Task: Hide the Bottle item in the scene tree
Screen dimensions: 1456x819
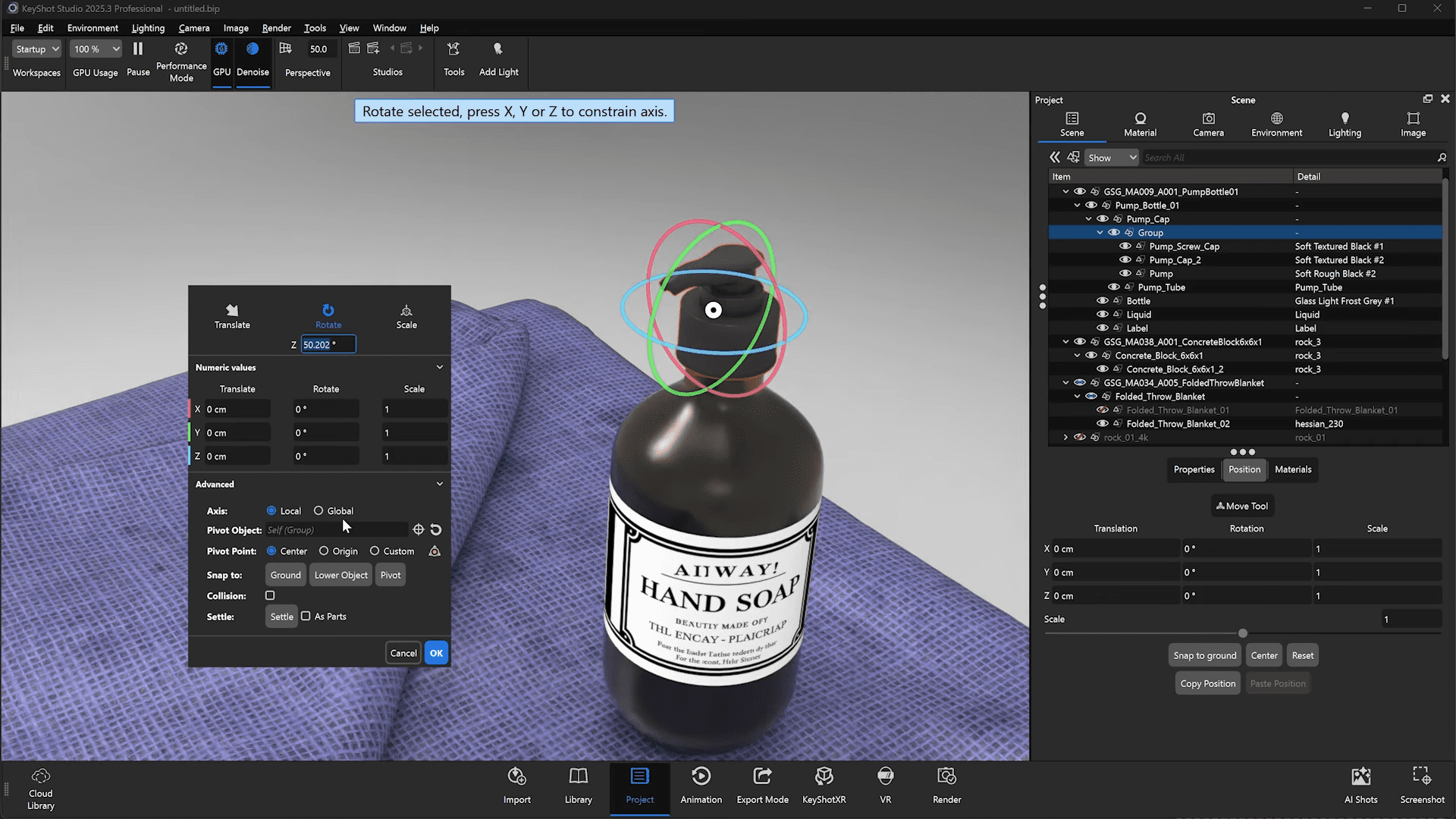Action: (x=1102, y=300)
